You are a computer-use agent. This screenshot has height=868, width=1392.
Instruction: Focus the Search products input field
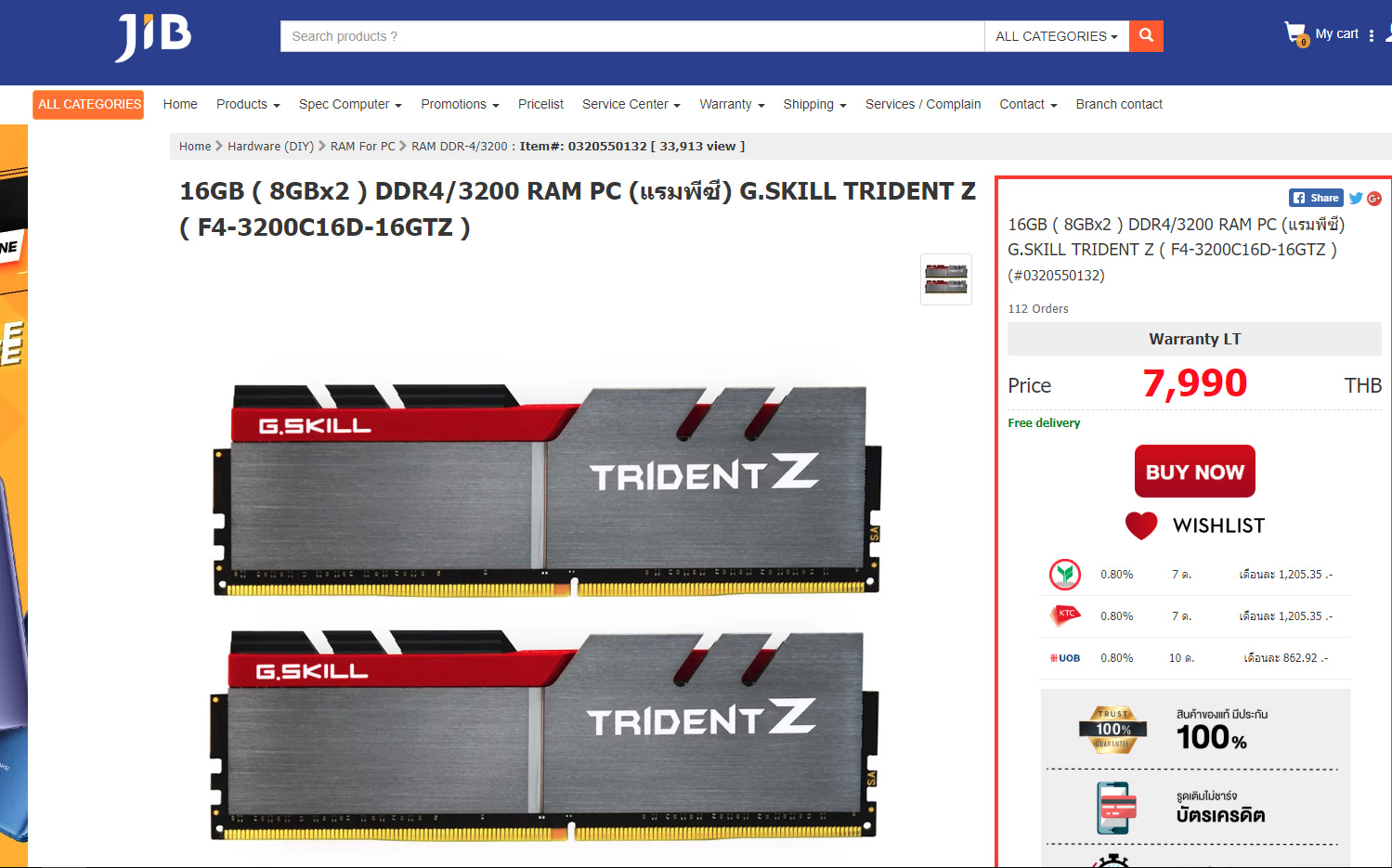pos(632,36)
